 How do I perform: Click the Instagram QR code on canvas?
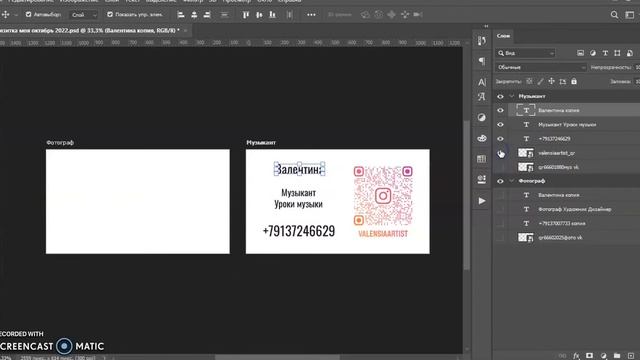(383, 196)
